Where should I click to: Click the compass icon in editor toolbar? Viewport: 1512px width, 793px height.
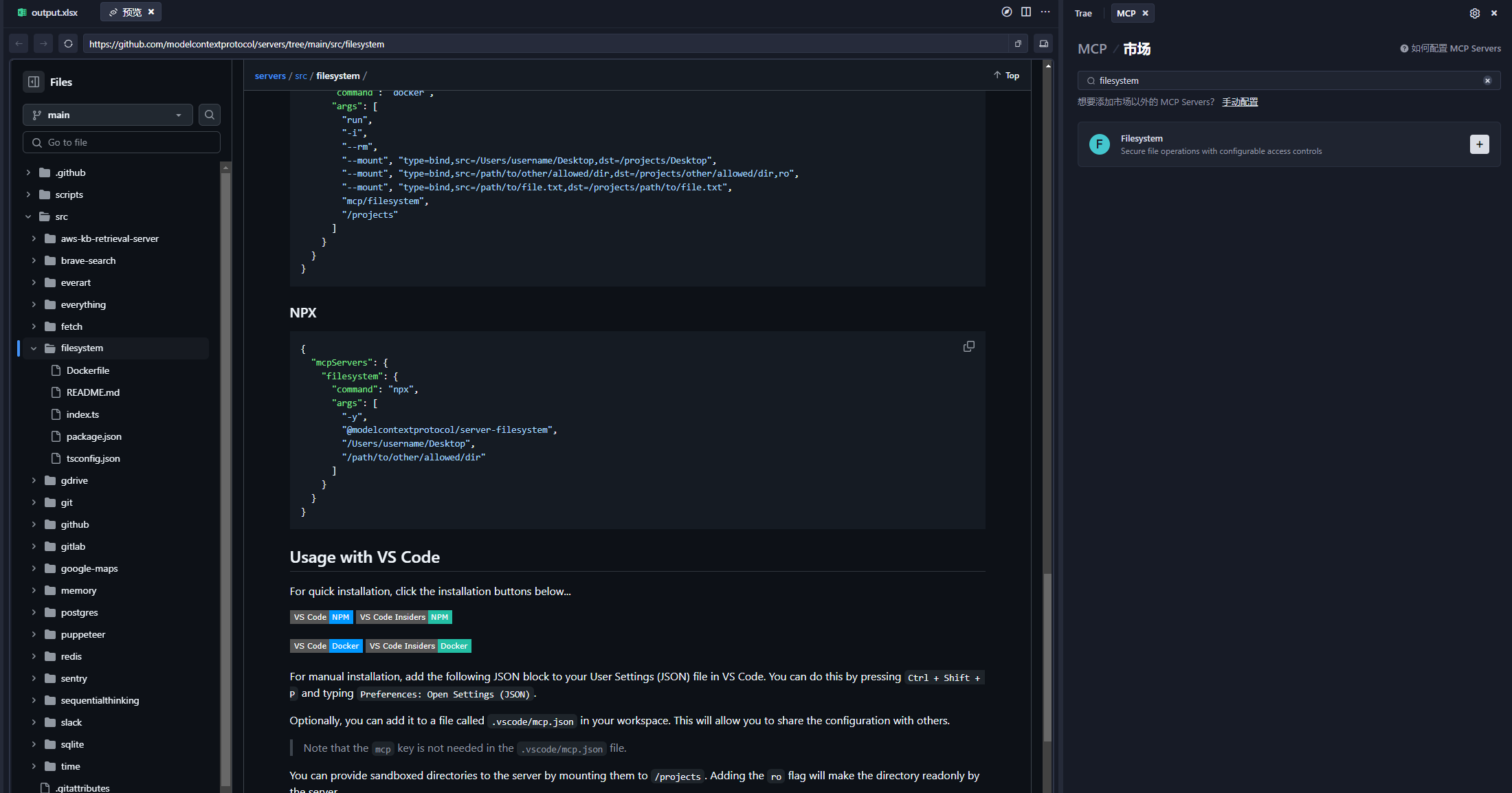tap(1007, 12)
